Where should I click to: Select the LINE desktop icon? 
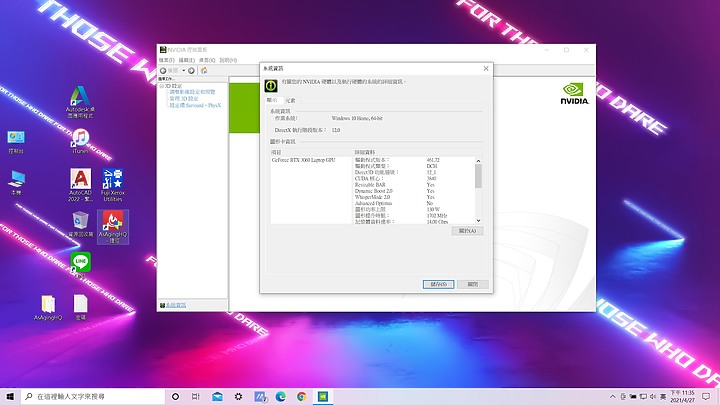(80, 265)
